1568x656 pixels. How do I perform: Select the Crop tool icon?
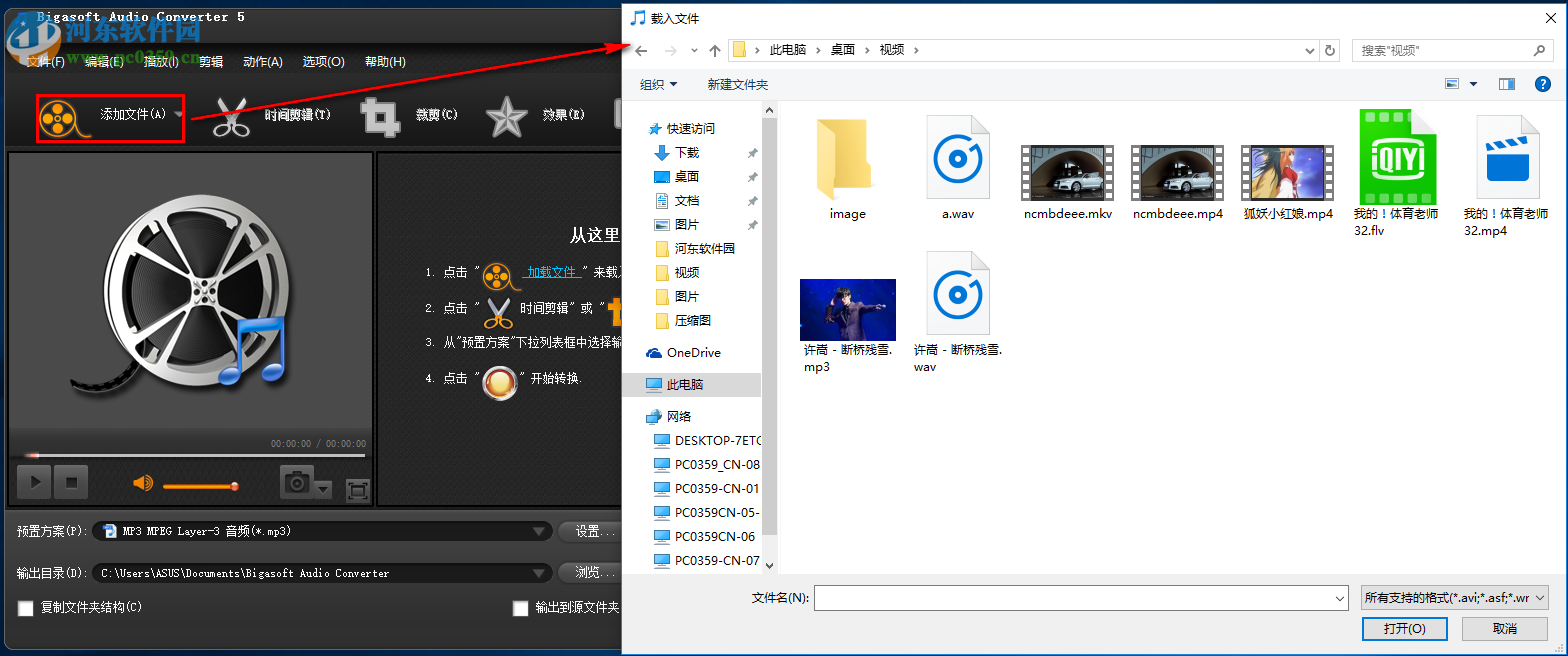coord(380,117)
